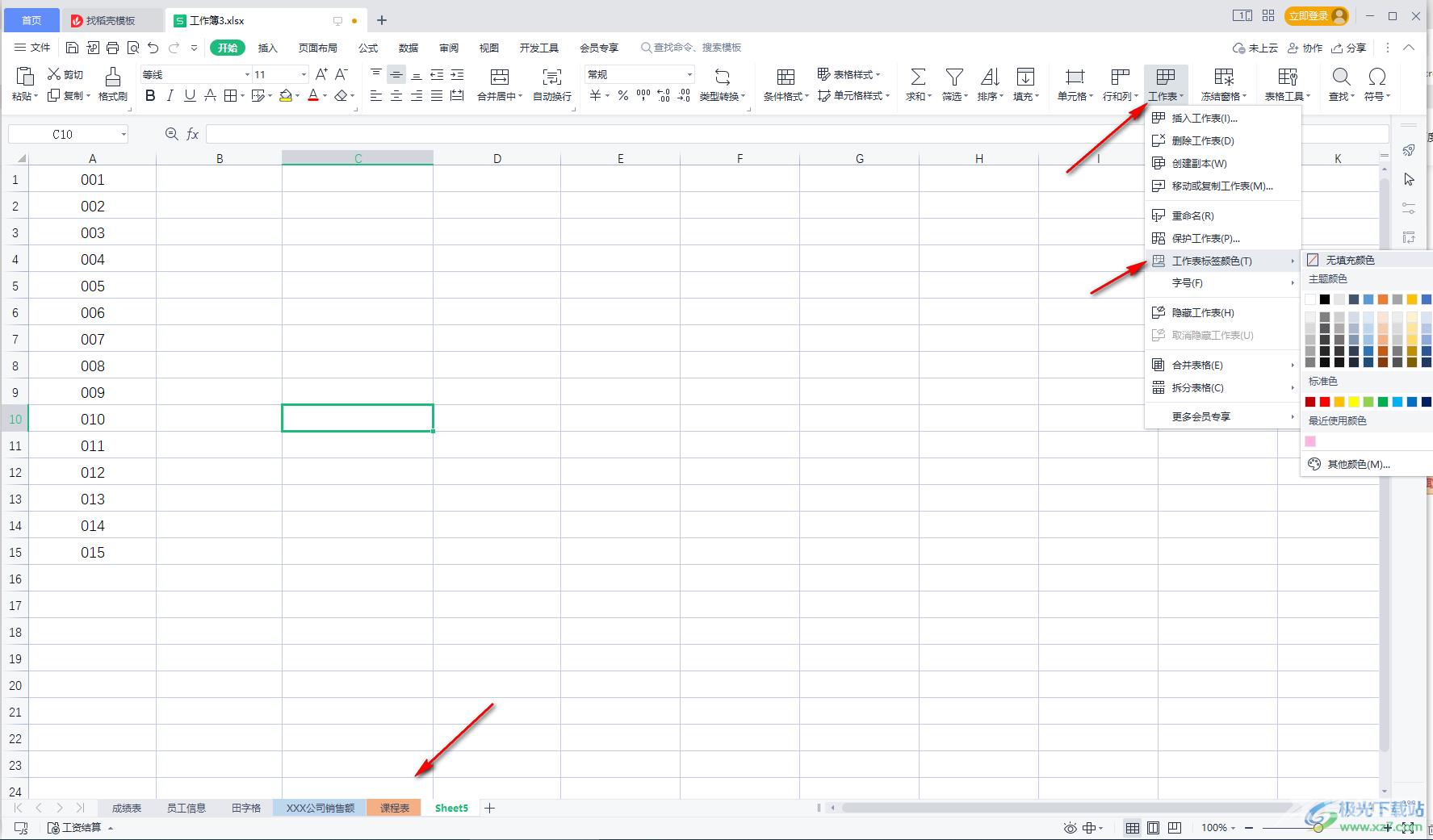This screenshot has width=1433, height=840.
Task: Click the Share (分享) button
Action: 1349,48
